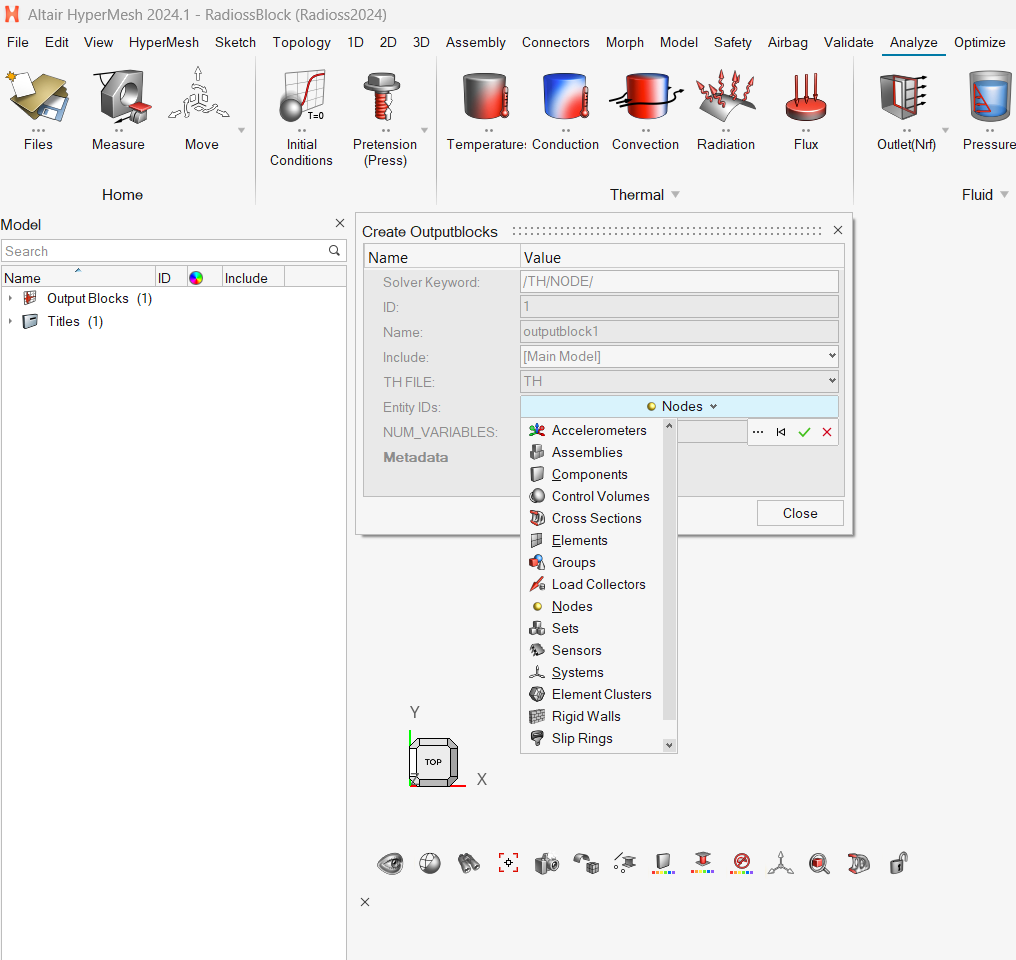The image size is (1016, 960).
Task: Open the File menu
Action: click(x=17, y=42)
